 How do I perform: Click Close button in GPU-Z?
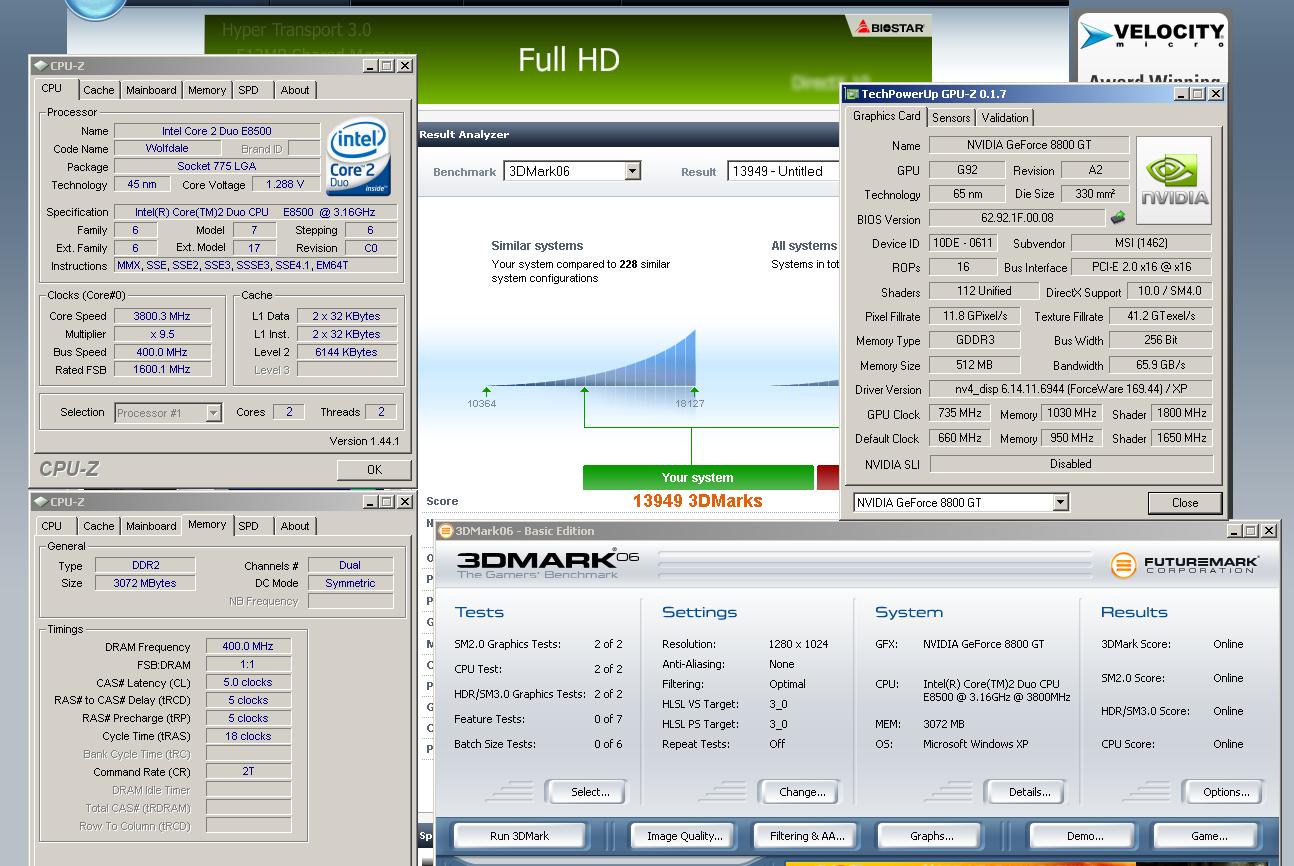click(1185, 503)
